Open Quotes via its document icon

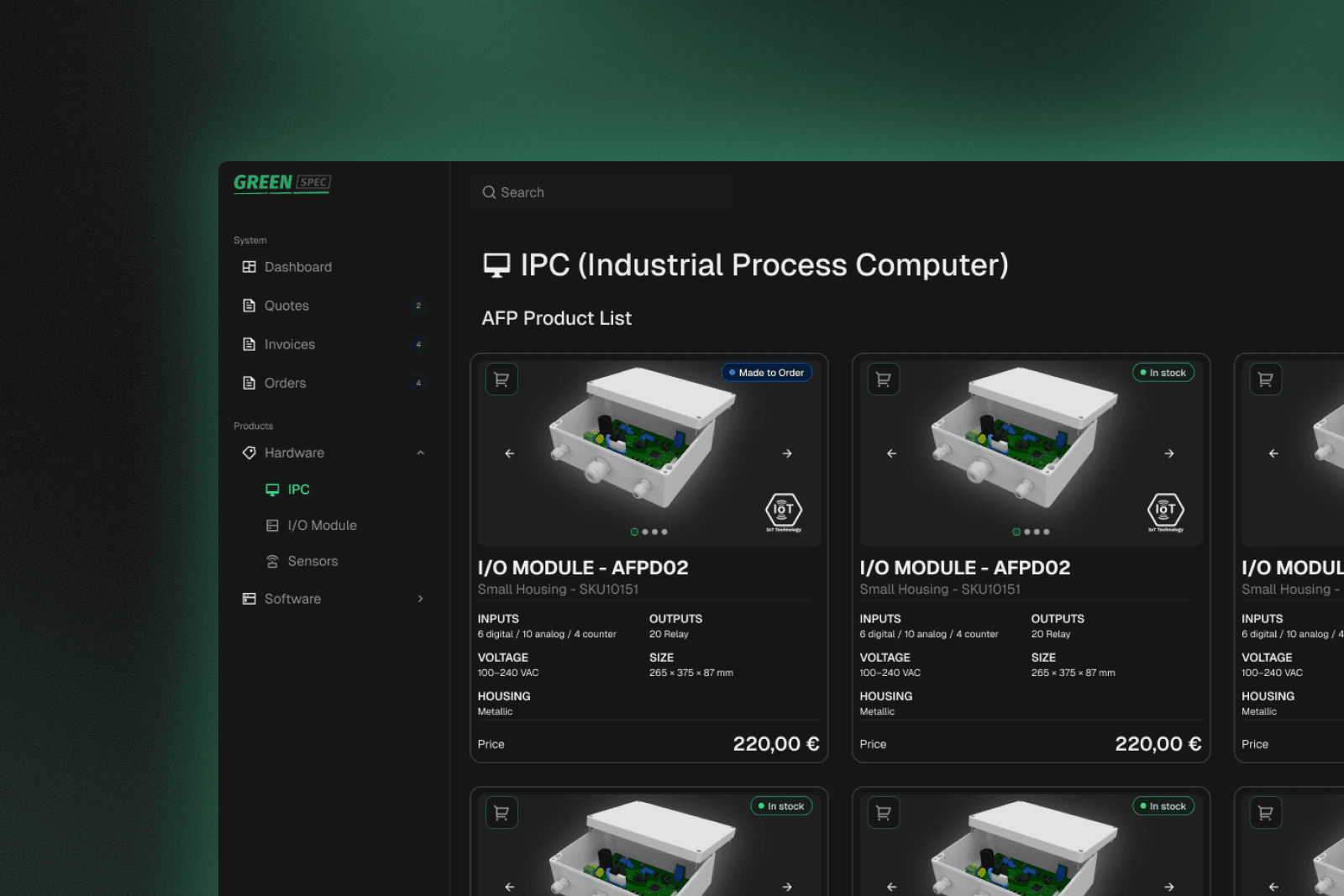coord(249,306)
